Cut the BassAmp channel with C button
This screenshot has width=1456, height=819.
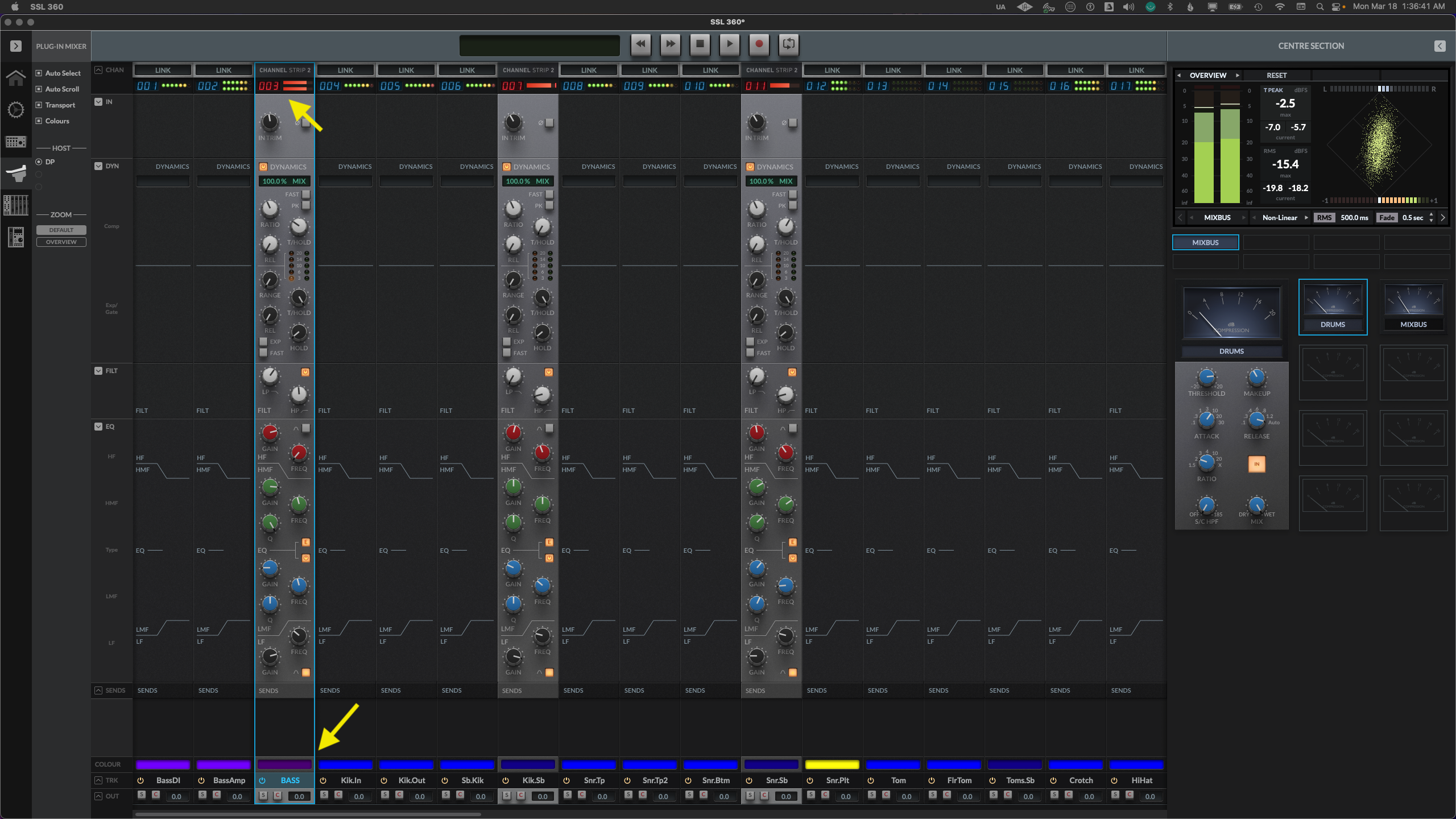[x=217, y=795]
